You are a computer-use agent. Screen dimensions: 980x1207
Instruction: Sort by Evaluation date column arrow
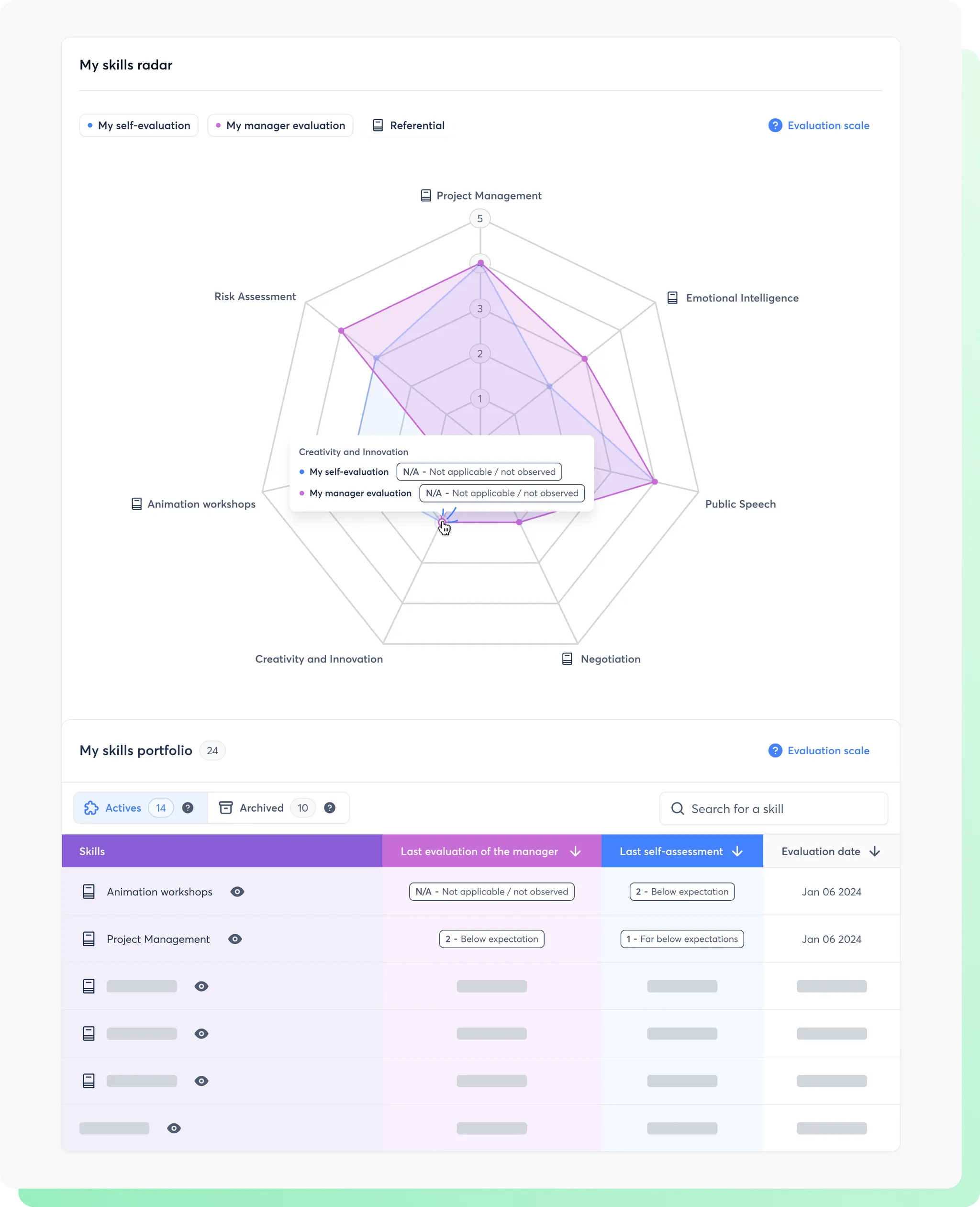[x=874, y=851]
